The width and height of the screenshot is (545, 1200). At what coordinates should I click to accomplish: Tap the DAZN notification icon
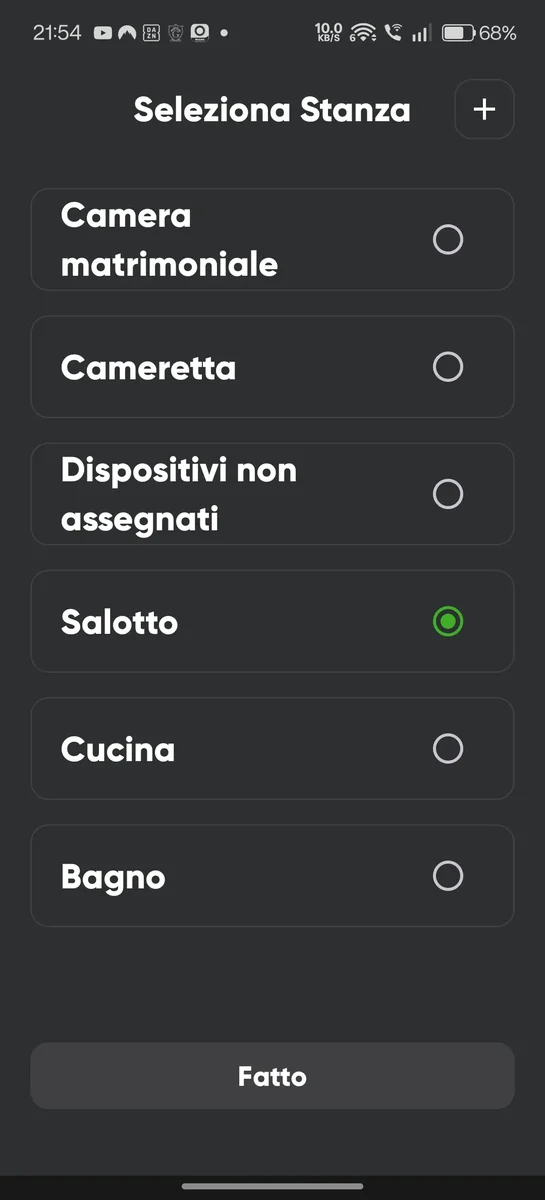151,33
